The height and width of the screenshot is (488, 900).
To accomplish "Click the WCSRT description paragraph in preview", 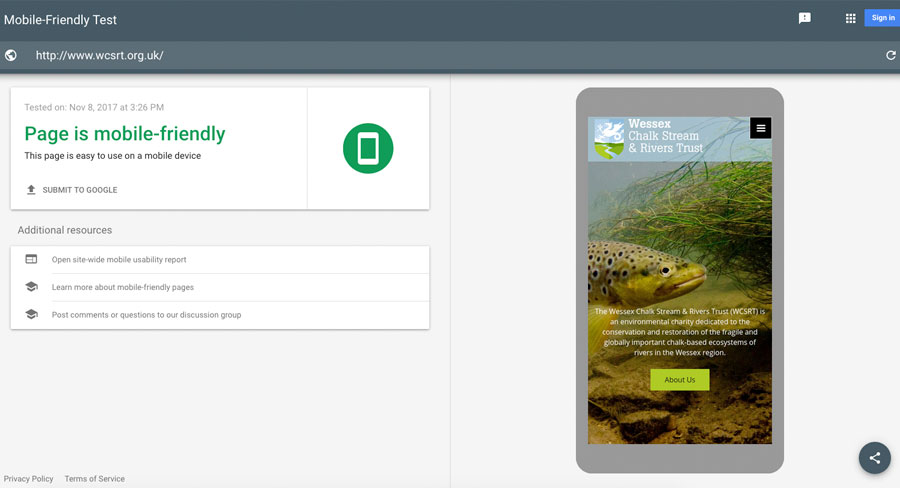I will pos(680,332).
